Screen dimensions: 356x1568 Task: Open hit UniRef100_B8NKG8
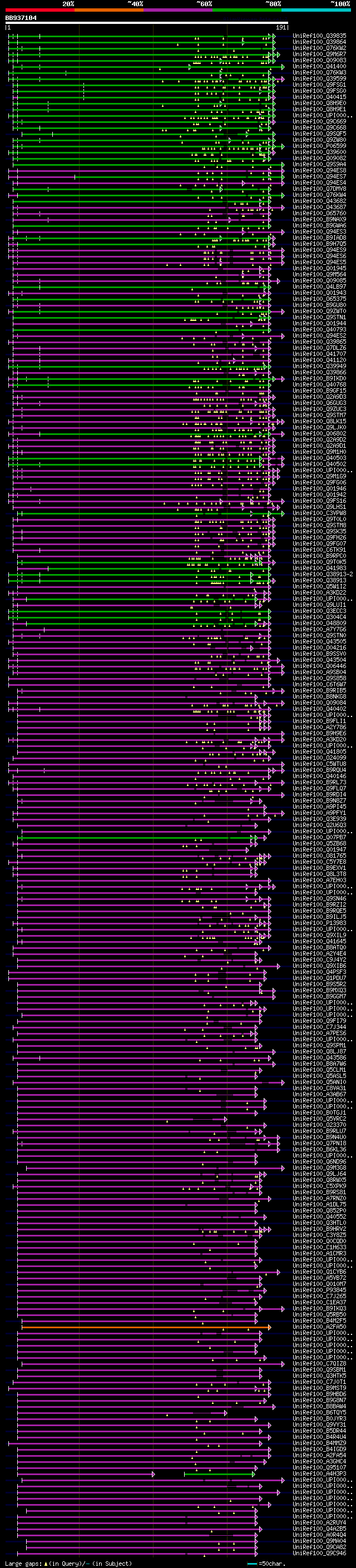click(319, 696)
